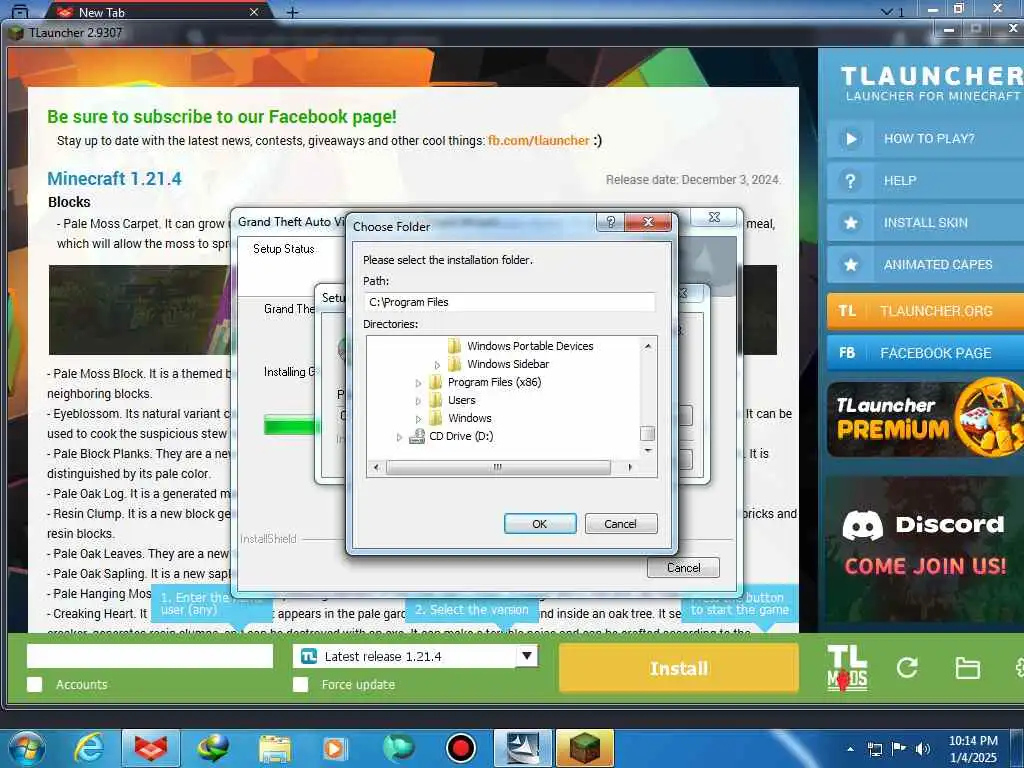1024x768 pixels.
Task: Show hidden tray icons arrow
Action: coord(850,749)
